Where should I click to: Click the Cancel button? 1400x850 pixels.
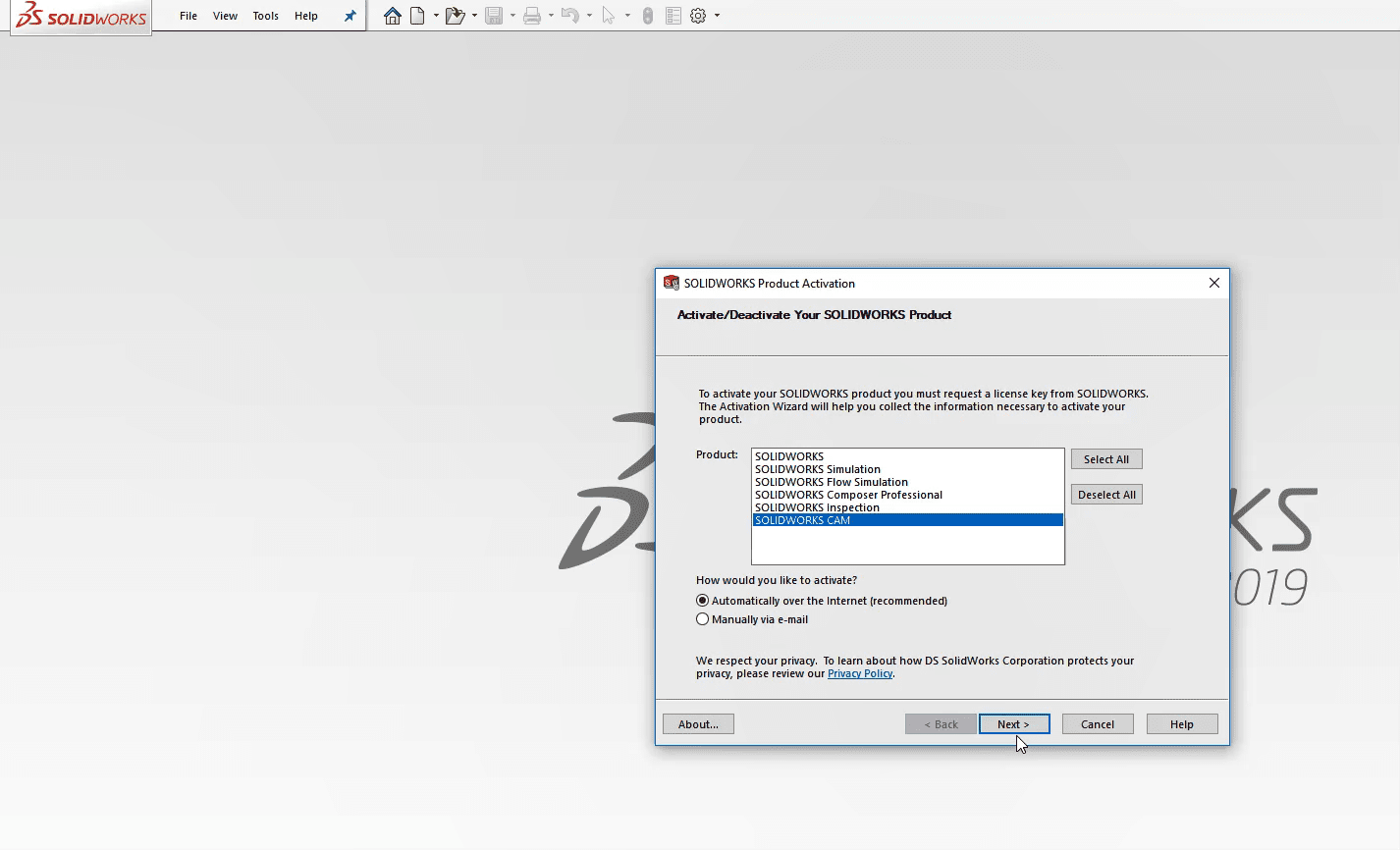point(1098,724)
